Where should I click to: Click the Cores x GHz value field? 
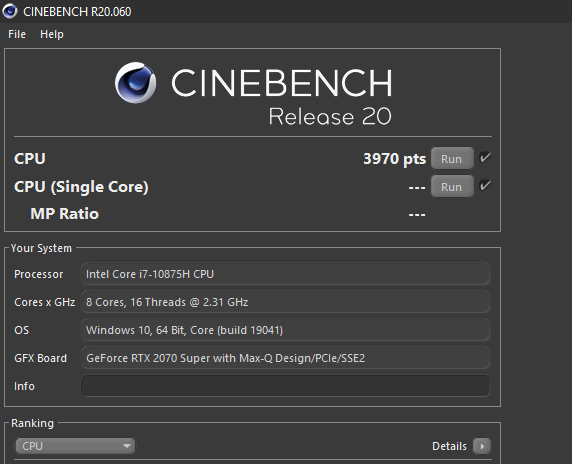click(x=285, y=302)
